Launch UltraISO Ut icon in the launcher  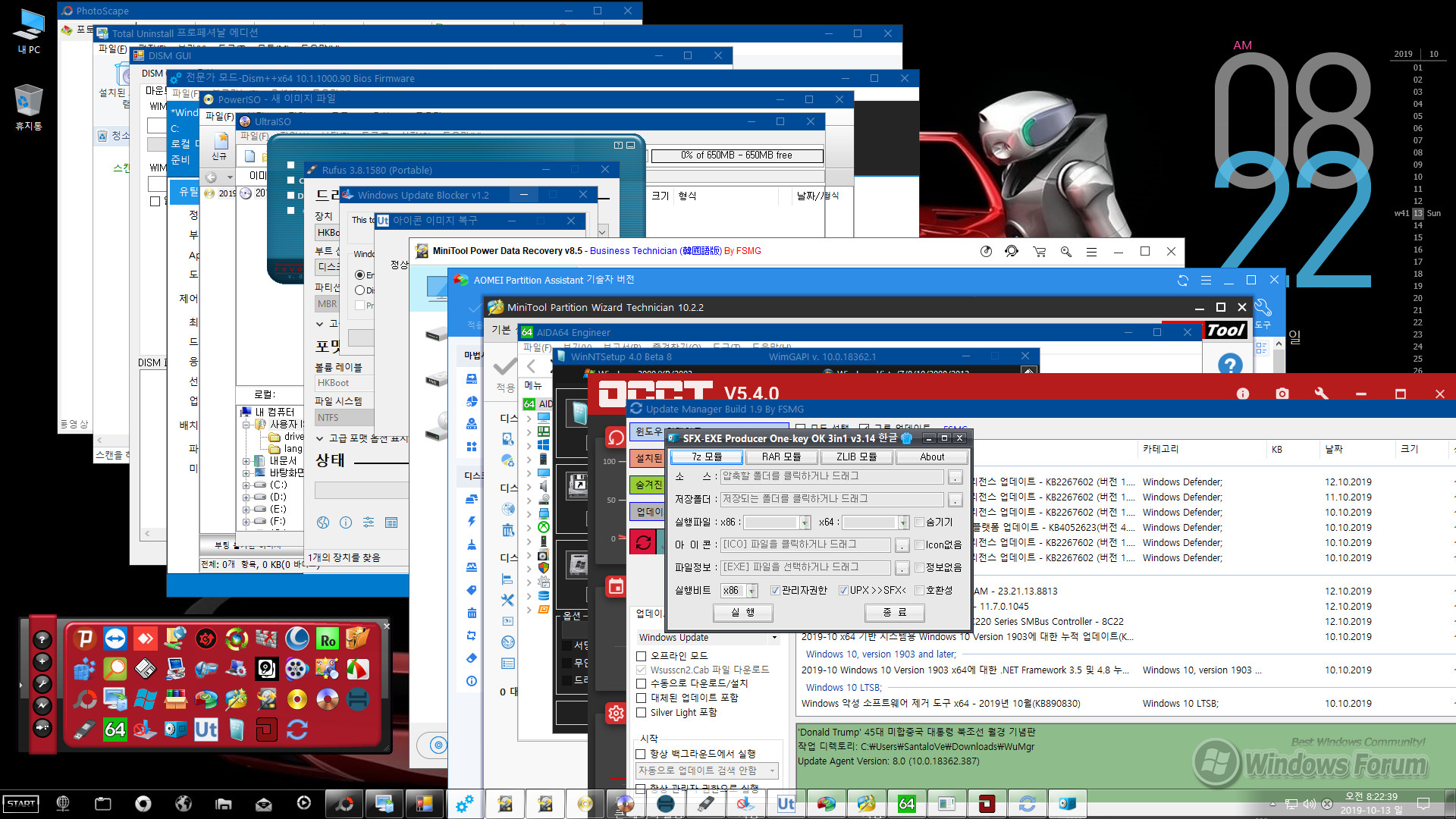[206, 730]
